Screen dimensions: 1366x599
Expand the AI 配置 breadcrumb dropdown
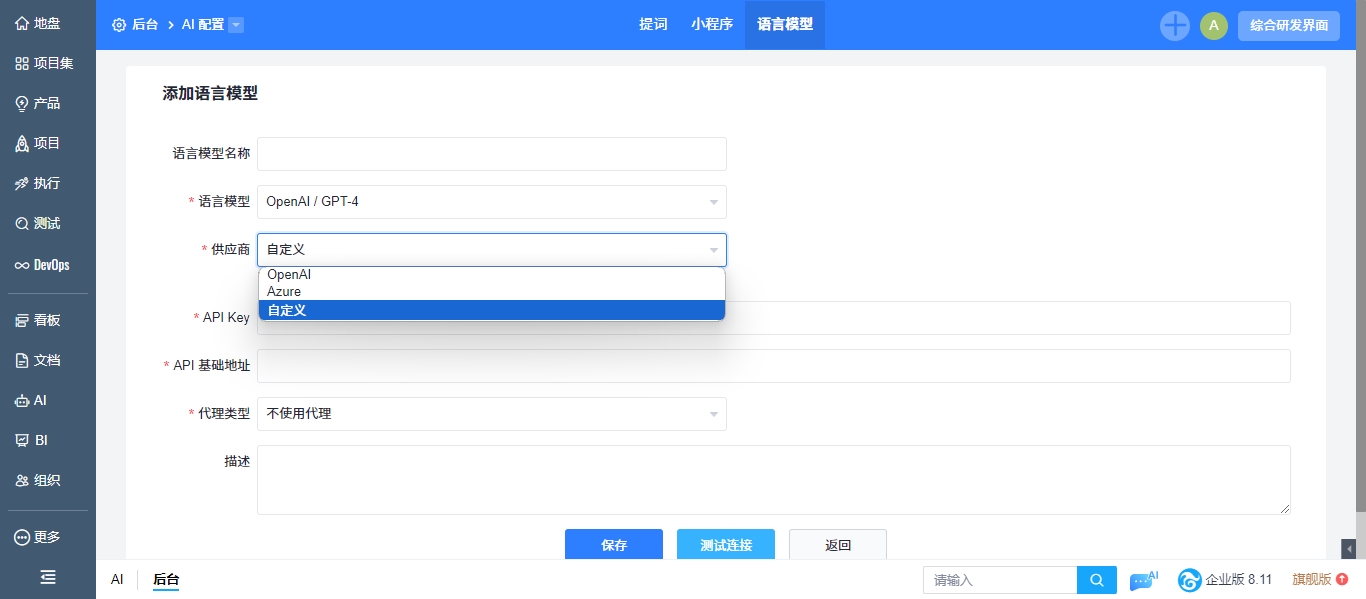(236, 25)
